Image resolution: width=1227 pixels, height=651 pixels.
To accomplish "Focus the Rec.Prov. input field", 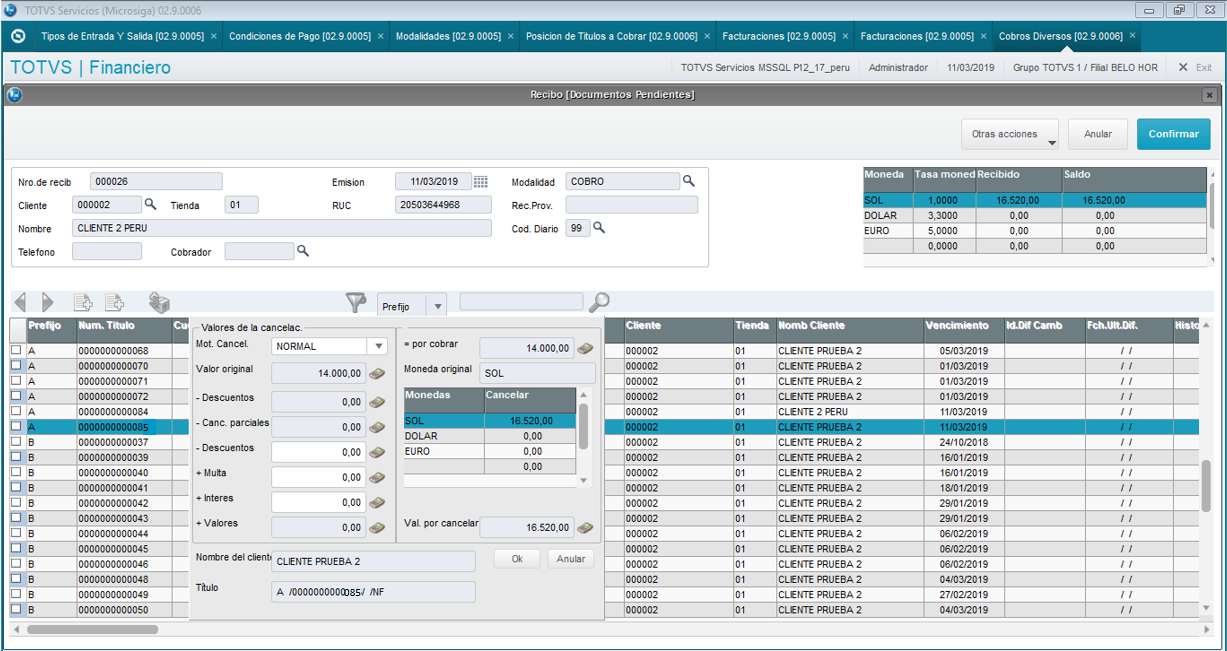I will (631, 204).
